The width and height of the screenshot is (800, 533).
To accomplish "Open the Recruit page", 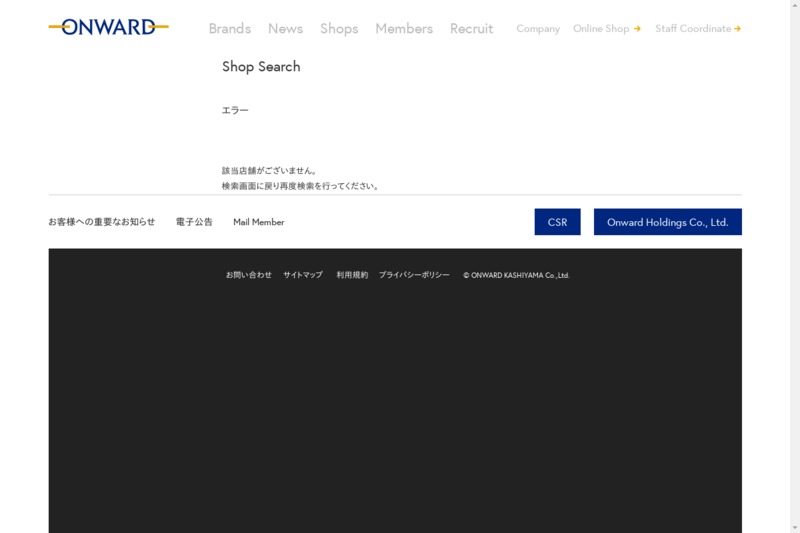I will click(471, 29).
